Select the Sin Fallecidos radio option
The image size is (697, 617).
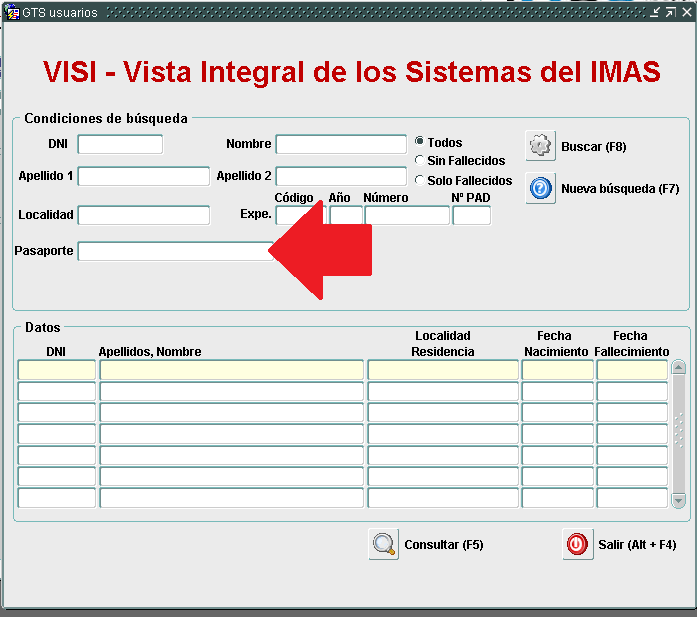419,160
